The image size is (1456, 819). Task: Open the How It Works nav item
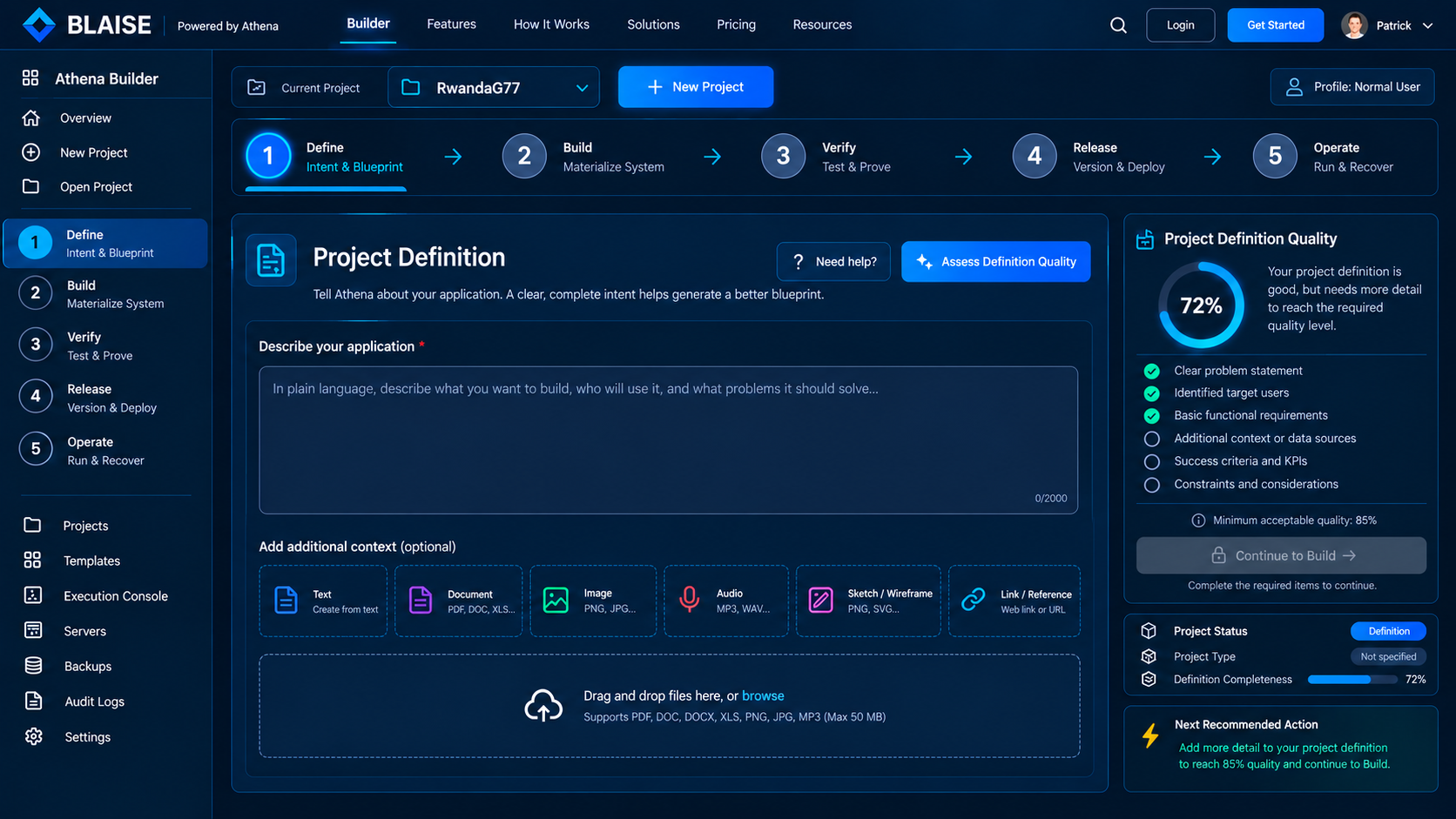[x=551, y=24]
